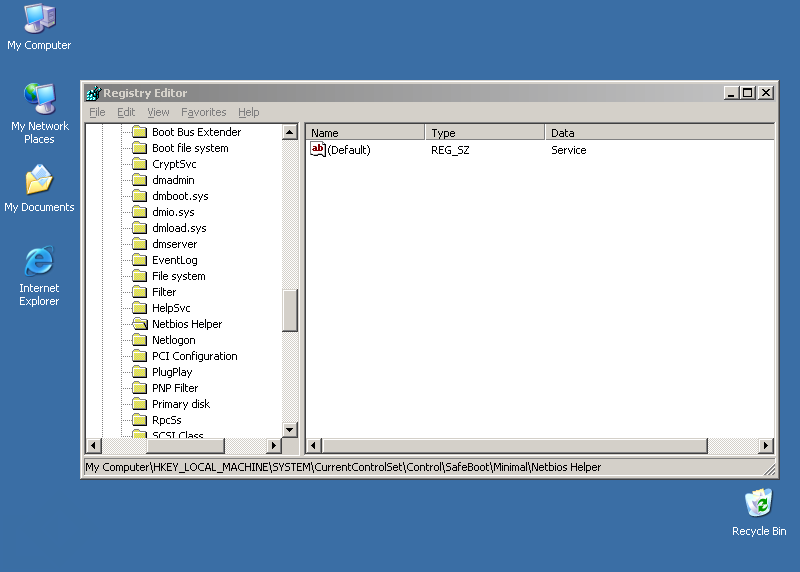Click the PlugPlay folder icon
This screenshot has height=572, width=800.
tap(139, 371)
